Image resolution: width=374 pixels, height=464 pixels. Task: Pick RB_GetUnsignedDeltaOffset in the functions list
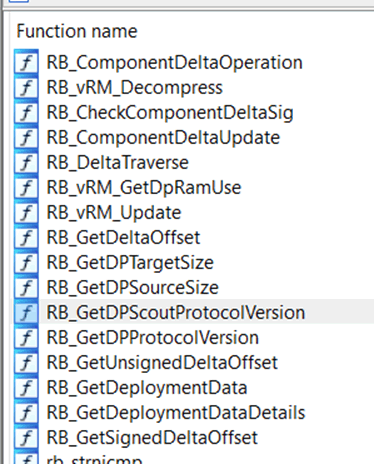(x=162, y=363)
